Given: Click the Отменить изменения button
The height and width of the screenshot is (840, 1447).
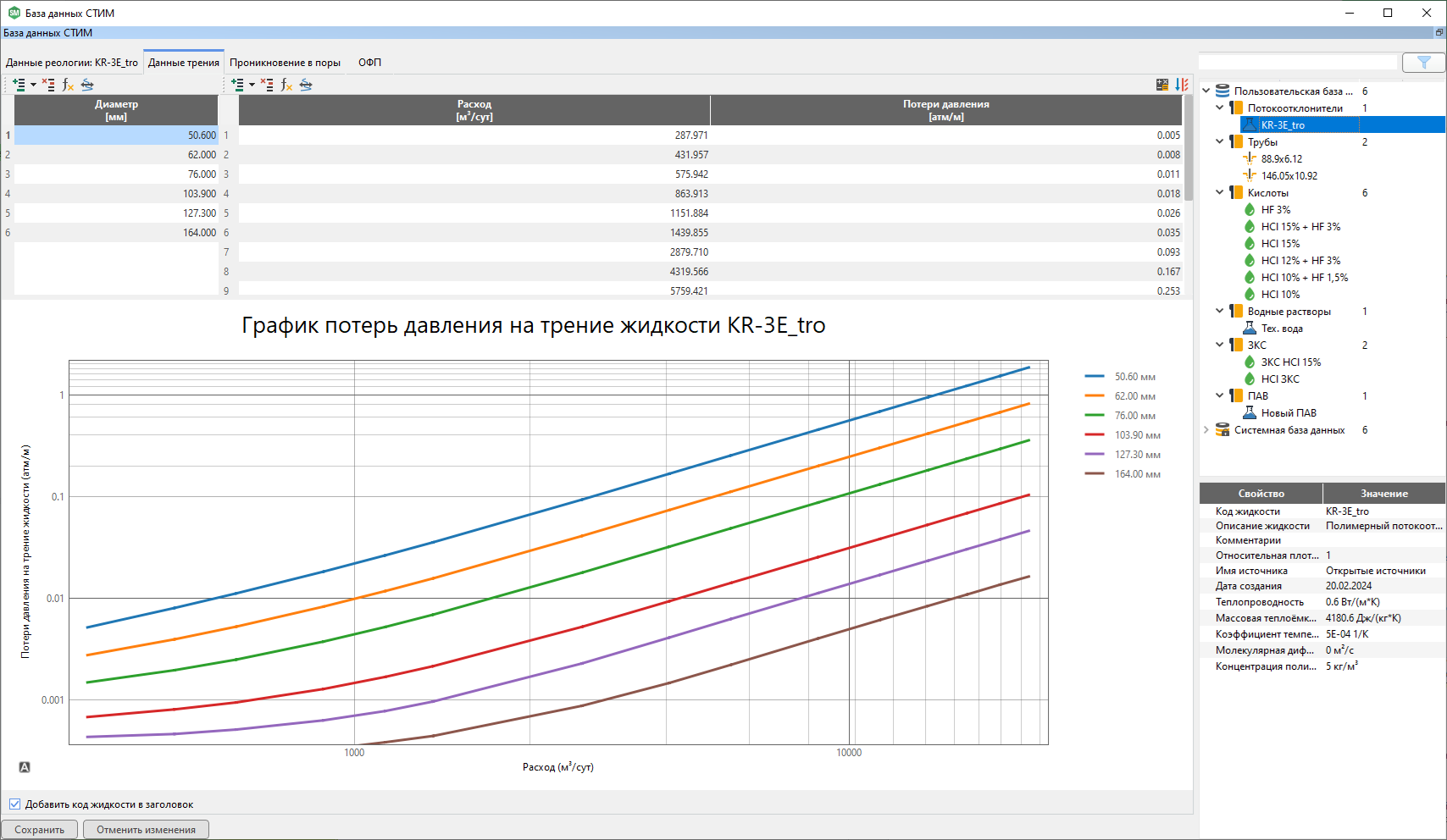Looking at the screenshot, I should pyautogui.click(x=146, y=829).
